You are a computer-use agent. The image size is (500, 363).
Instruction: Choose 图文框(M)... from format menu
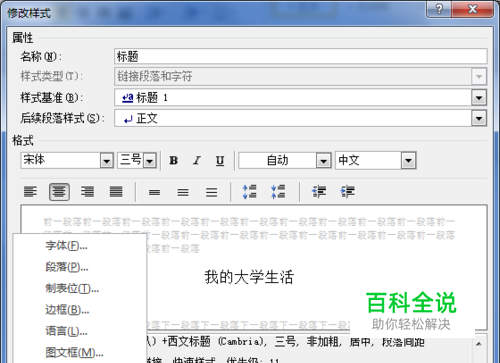pyautogui.click(x=74, y=352)
